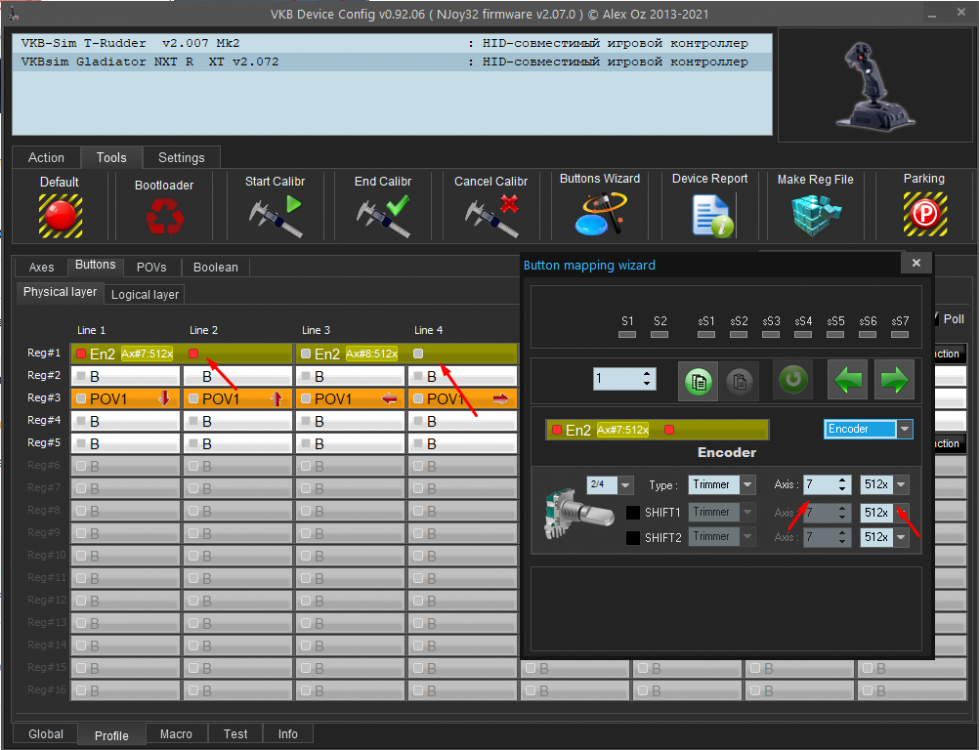979x750 pixels.
Task: Open the 512x axis resolution dropdown
Action: coord(899,484)
